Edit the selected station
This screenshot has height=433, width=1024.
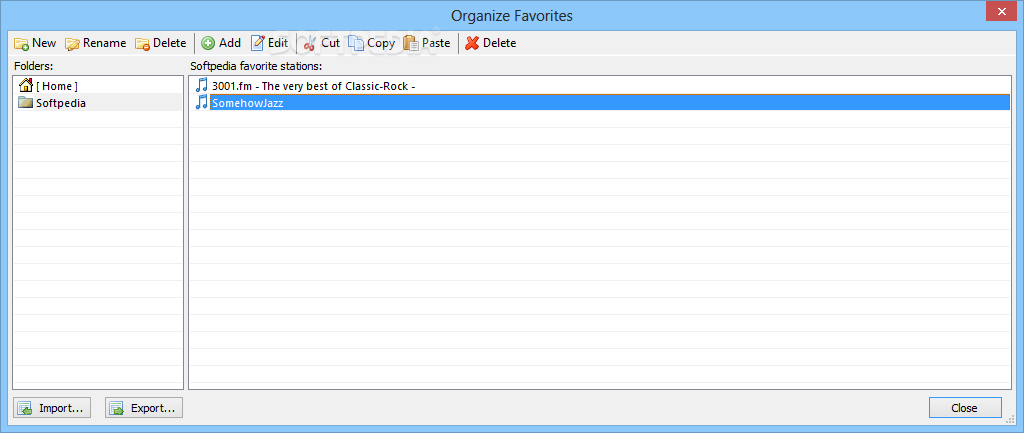point(270,43)
